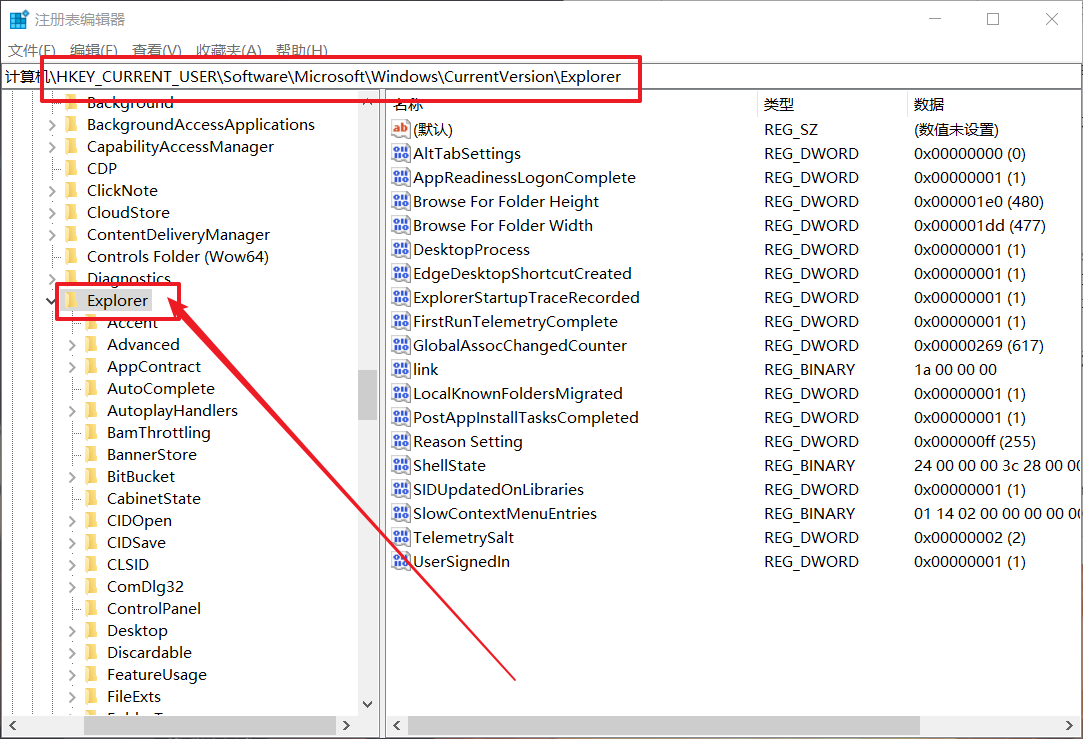Click the folder icon next to Advanced
This screenshot has height=739, width=1083.
(x=92, y=345)
